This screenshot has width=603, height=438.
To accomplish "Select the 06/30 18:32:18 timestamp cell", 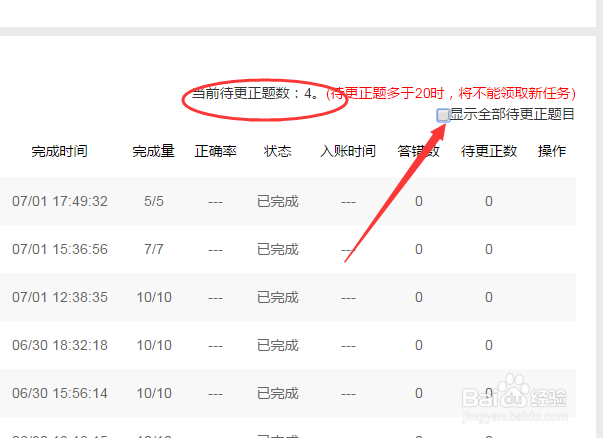I will click(x=60, y=345).
